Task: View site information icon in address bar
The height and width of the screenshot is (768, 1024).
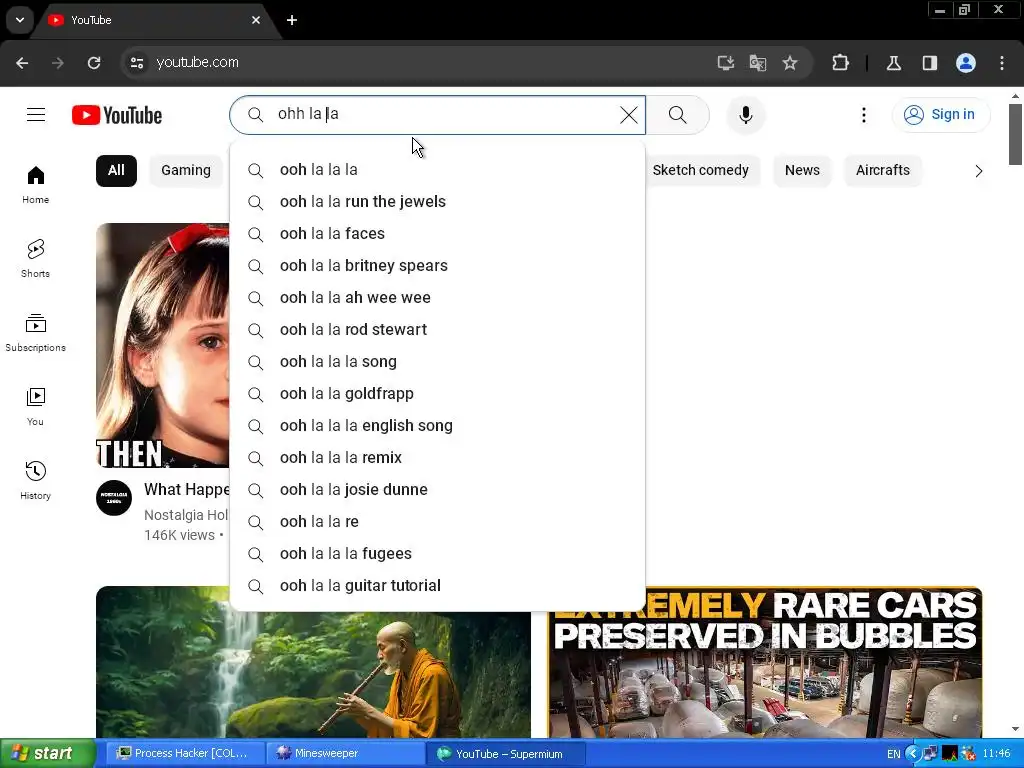Action: 136,63
